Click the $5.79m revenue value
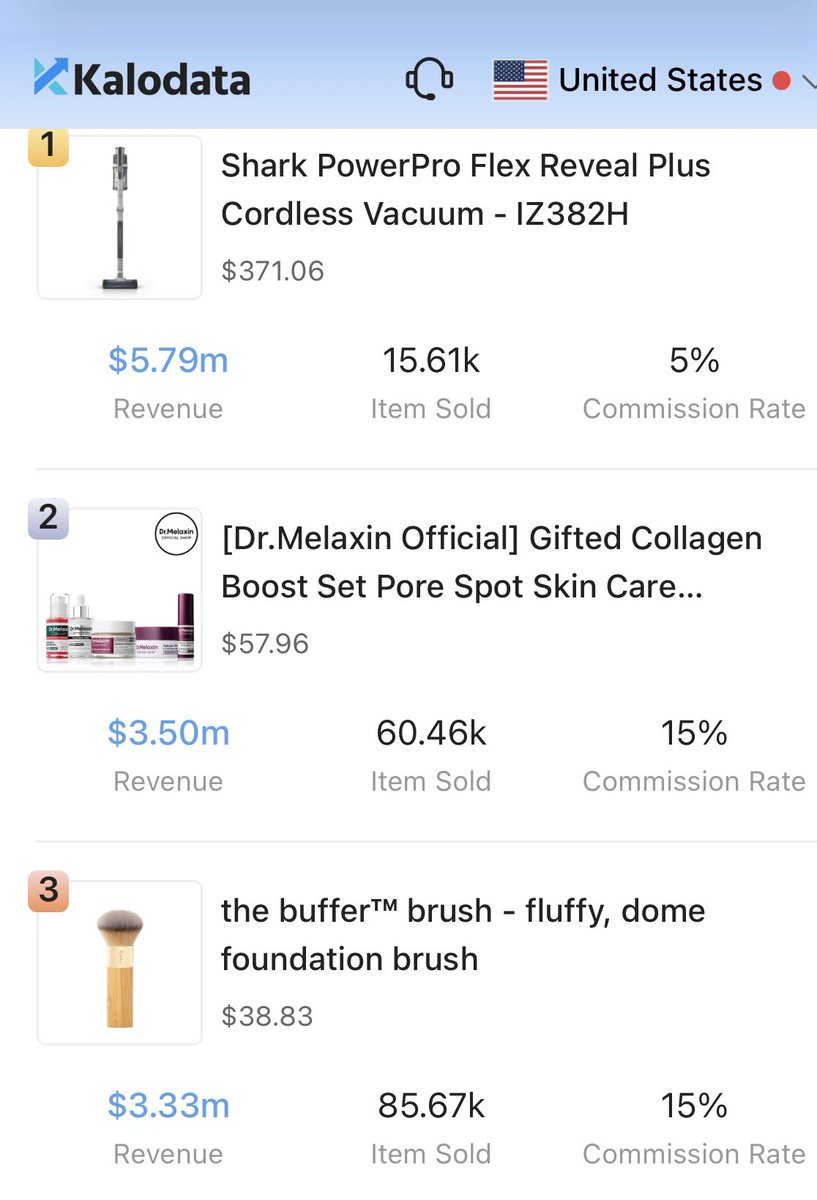Image resolution: width=817 pixels, height=1200 pixels. click(x=168, y=360)
